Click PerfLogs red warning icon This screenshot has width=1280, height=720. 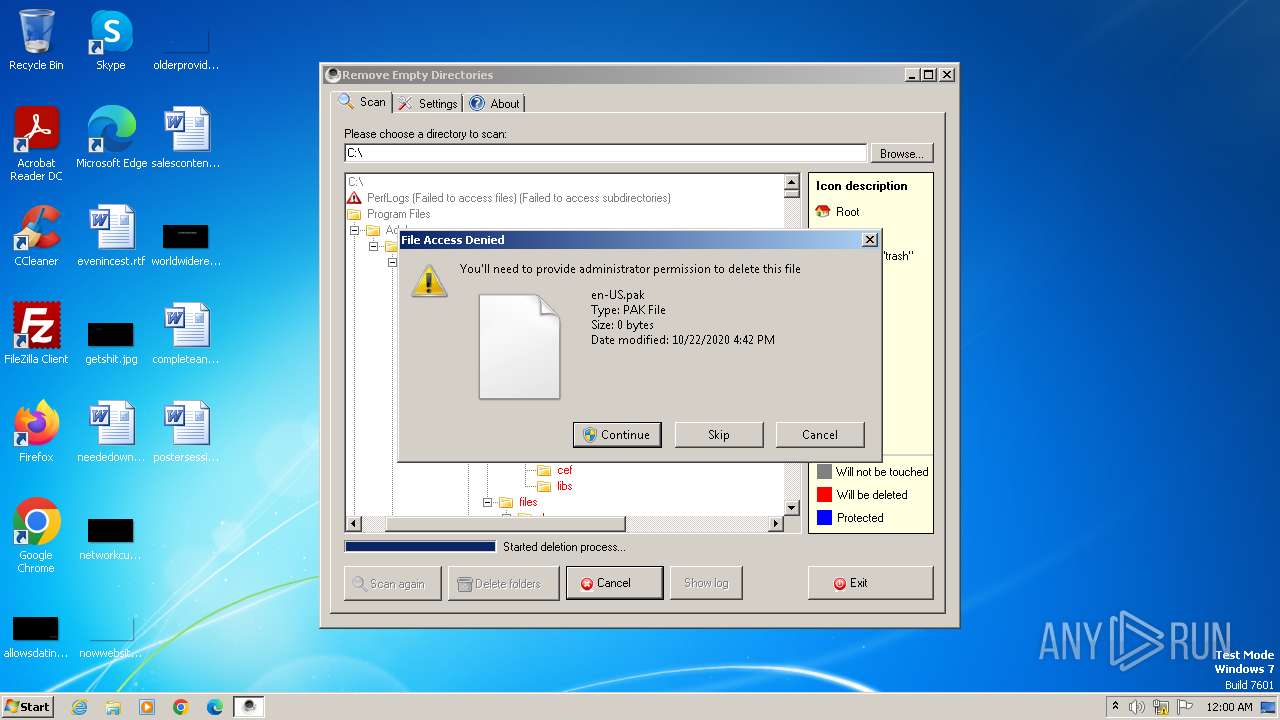(354, 198)
